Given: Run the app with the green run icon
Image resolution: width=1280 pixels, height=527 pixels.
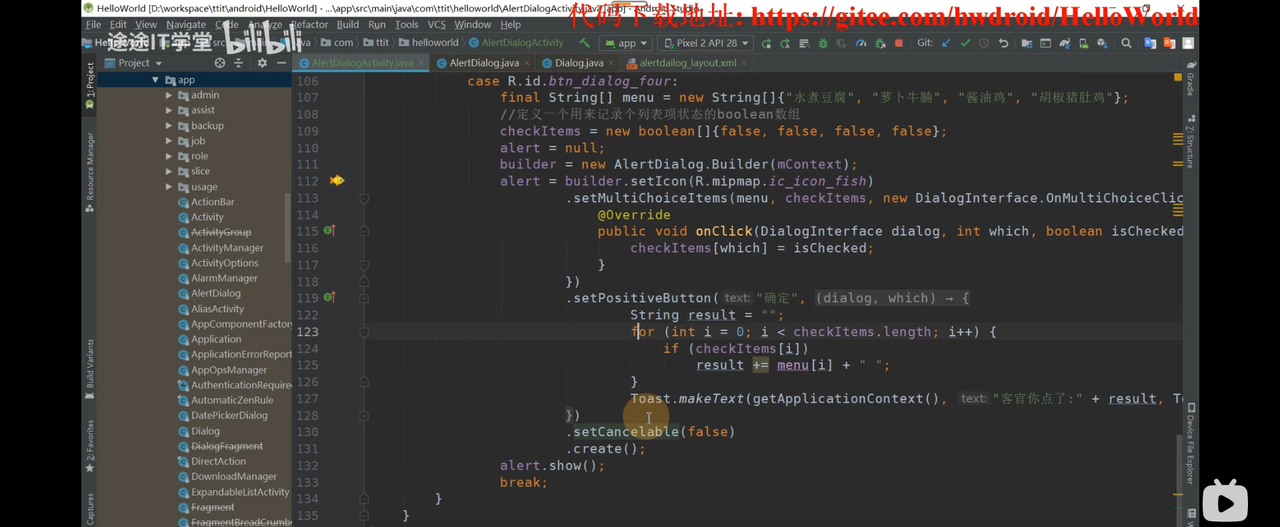Looking at the screenshot, I should click(766, 43).
